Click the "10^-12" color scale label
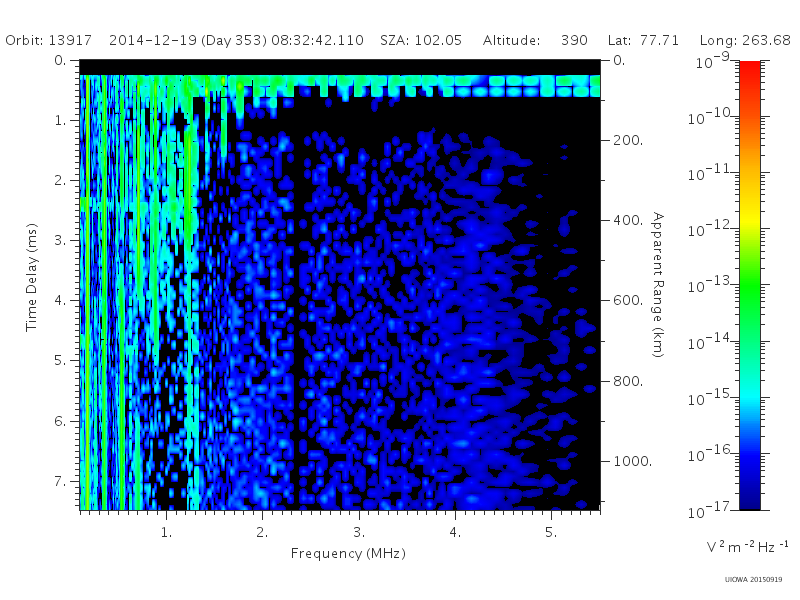The width and height of the screenshot is (800, 600). 711,229
